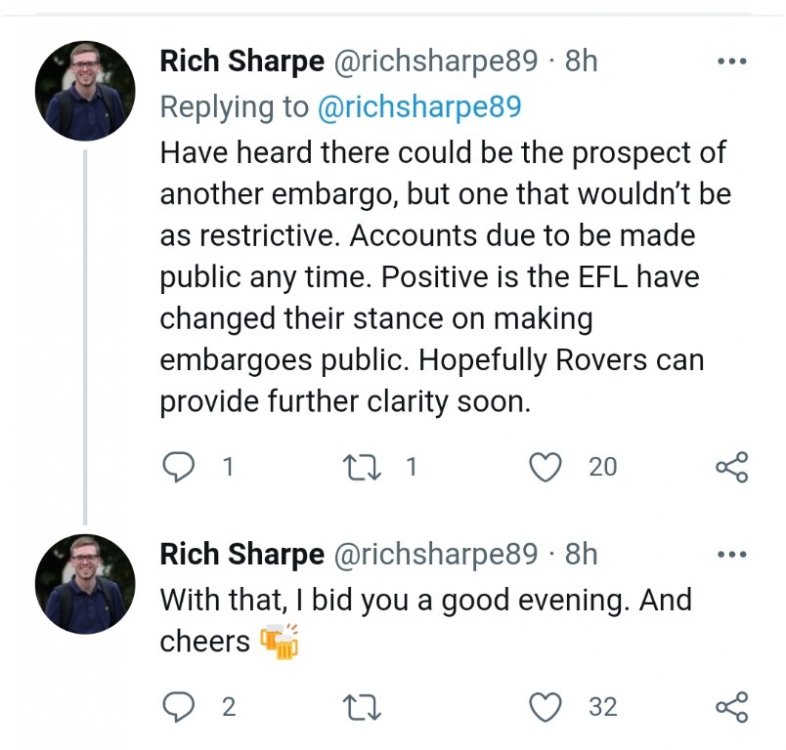The width and height of the screenshot is (786, 750).
Task: Open the @richsharpe89 replying-to link
Action: [419, 107]
